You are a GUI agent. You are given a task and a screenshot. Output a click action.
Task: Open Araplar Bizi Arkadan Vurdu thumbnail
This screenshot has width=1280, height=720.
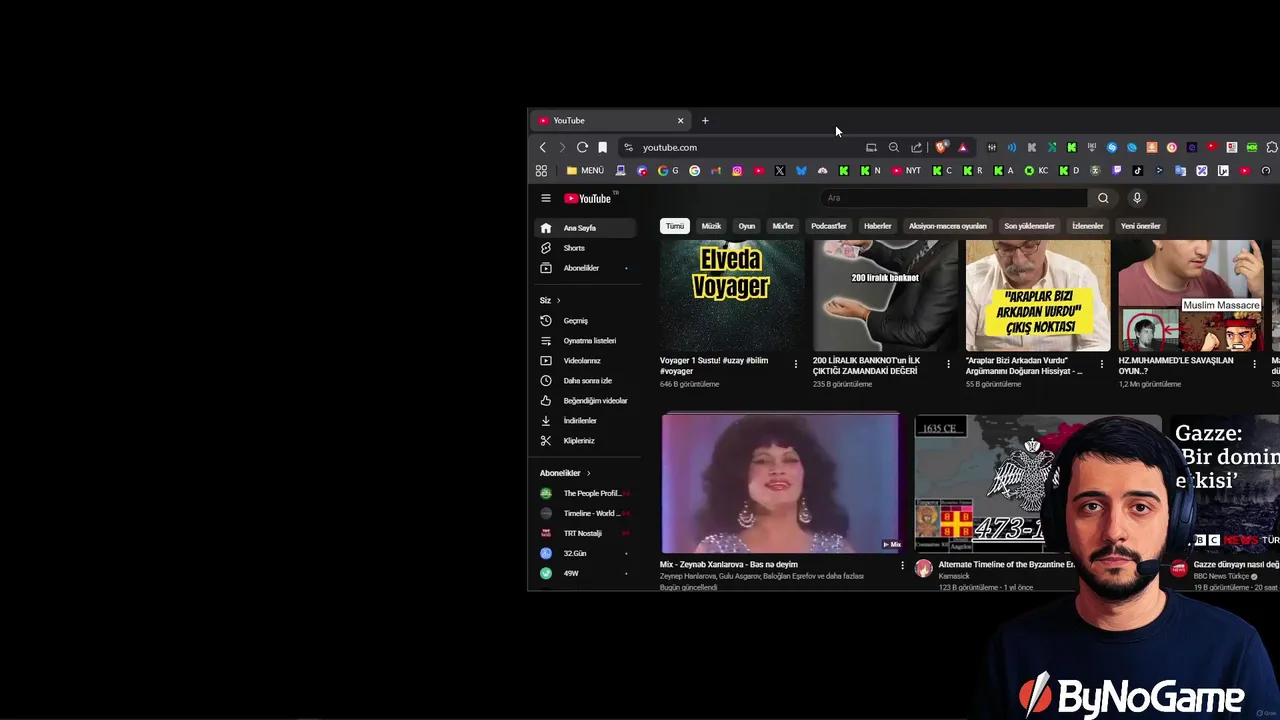click(1038, 295)
